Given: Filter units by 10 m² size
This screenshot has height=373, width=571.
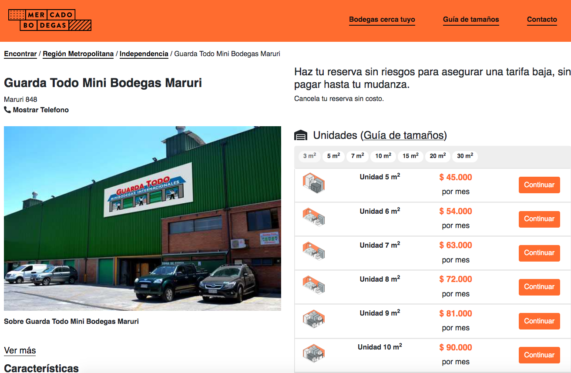Looking at the screenshot, I should [x=383, y=156].
